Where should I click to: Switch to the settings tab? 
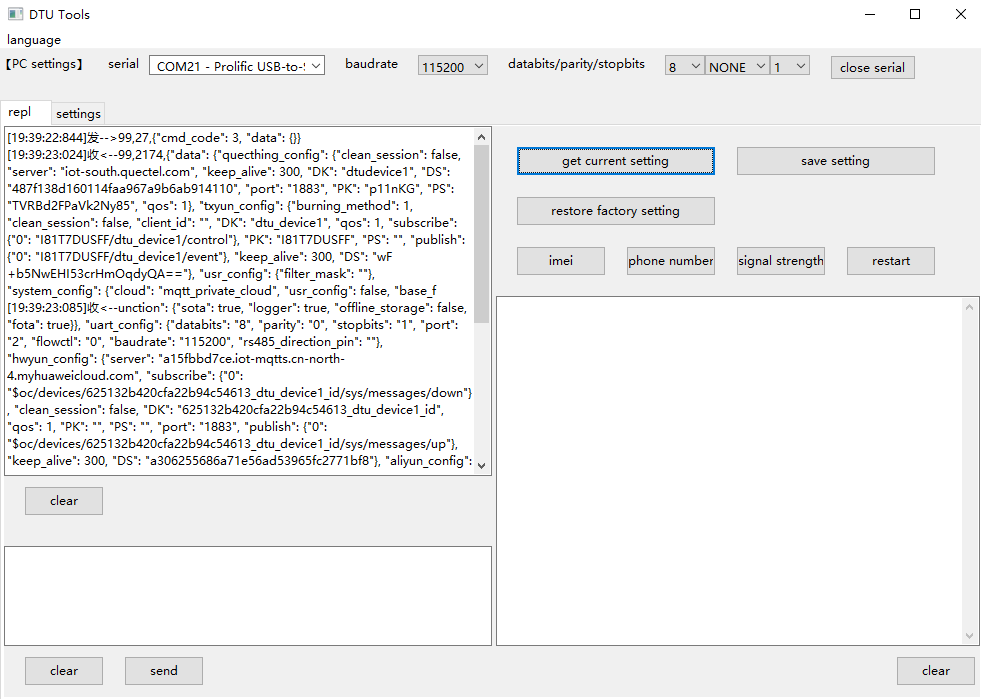[x=77, y=113]
